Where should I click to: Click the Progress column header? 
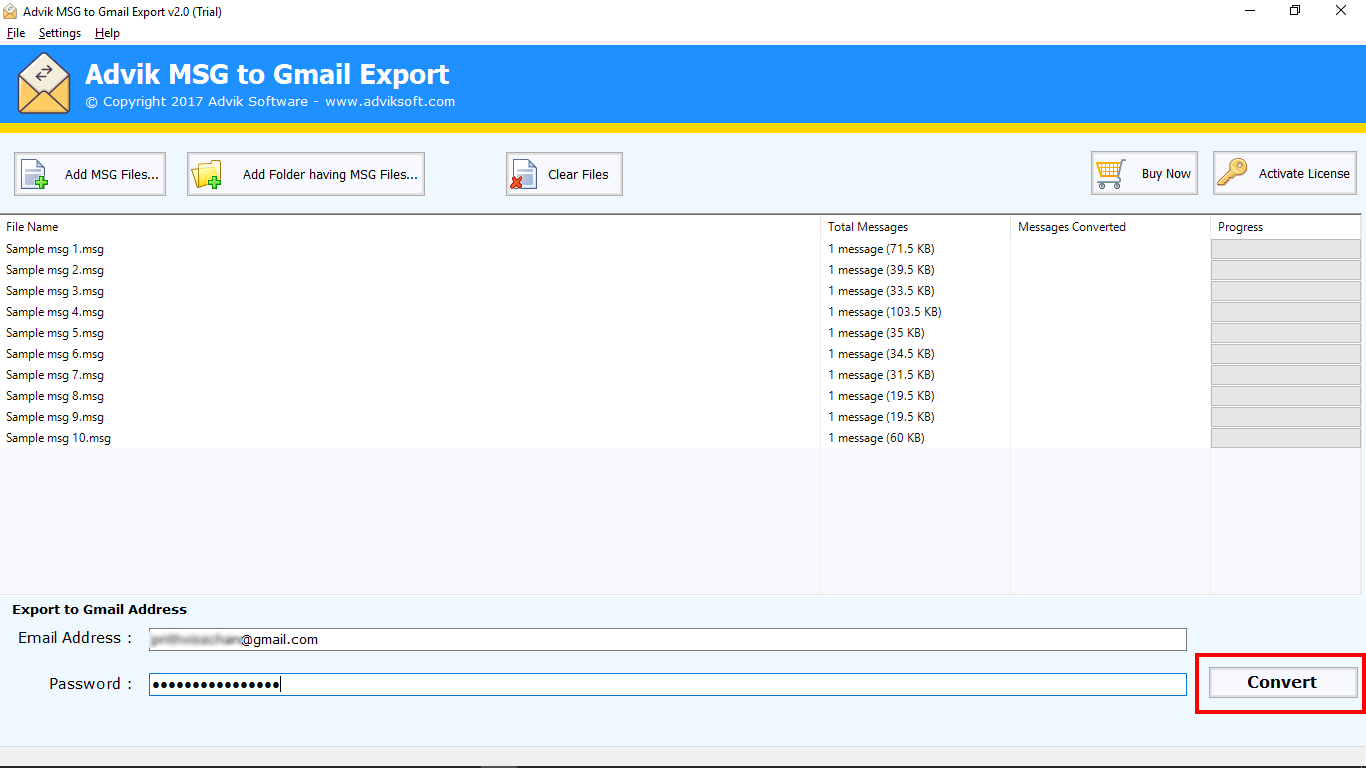tap(1286, 227)
